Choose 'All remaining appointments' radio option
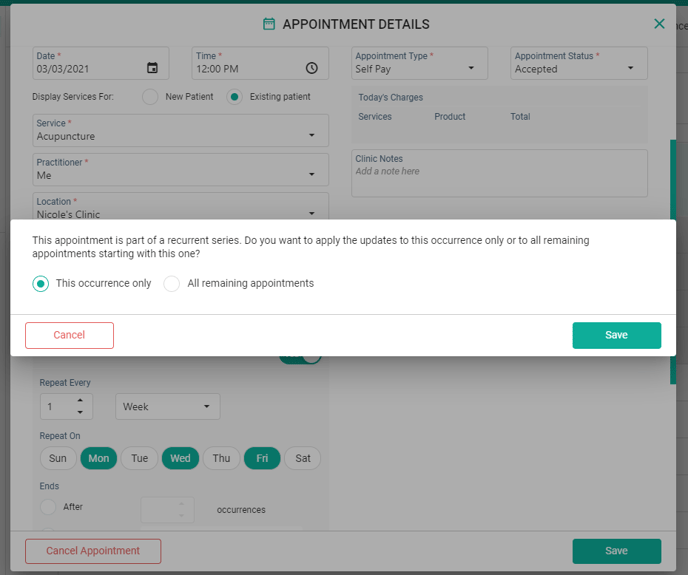 coord(172,284)
